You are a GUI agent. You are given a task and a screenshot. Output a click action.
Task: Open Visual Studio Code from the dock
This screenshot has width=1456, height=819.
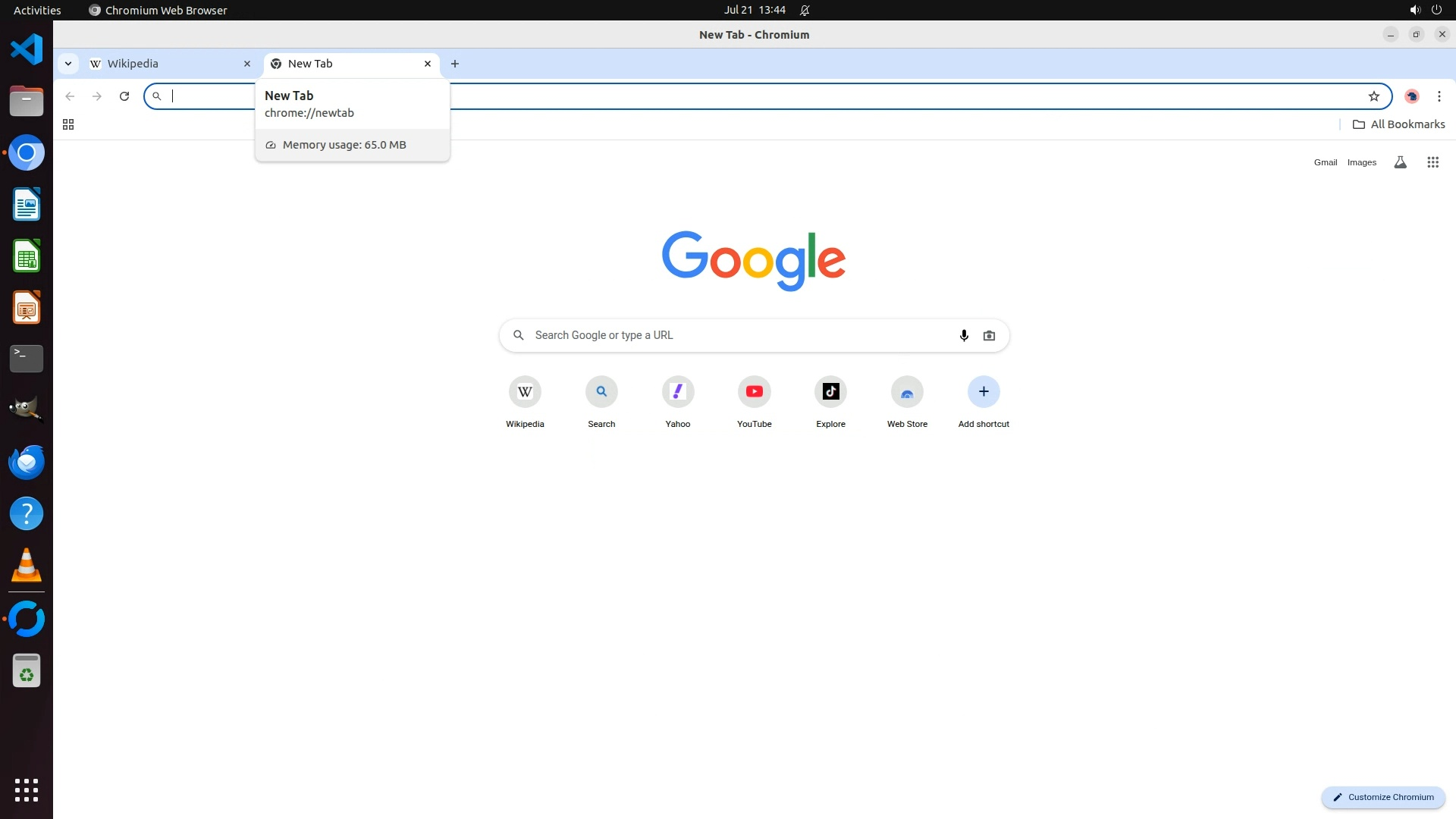(27, 50)
